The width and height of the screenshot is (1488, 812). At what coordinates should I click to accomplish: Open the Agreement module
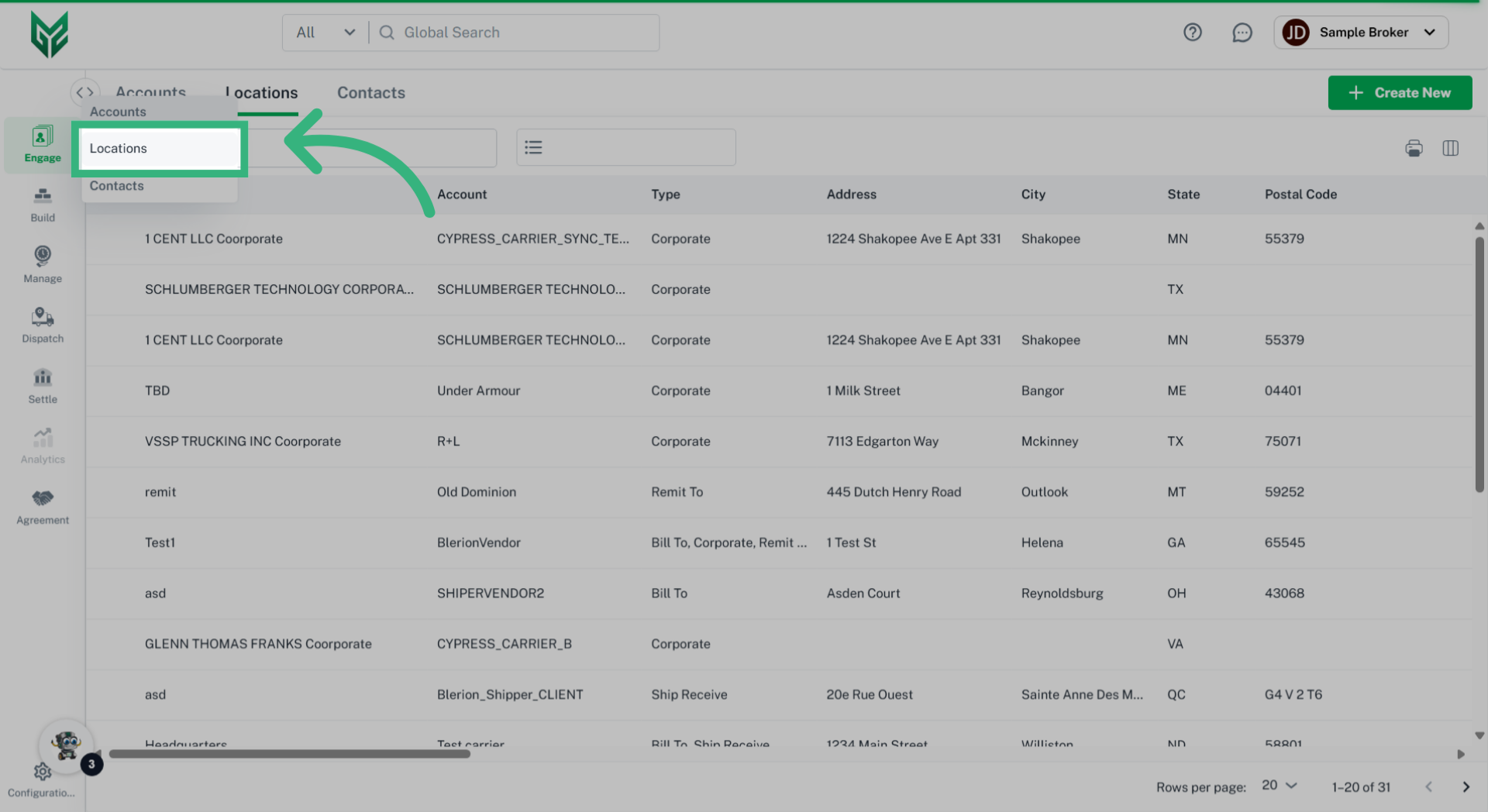coord(43,507)
